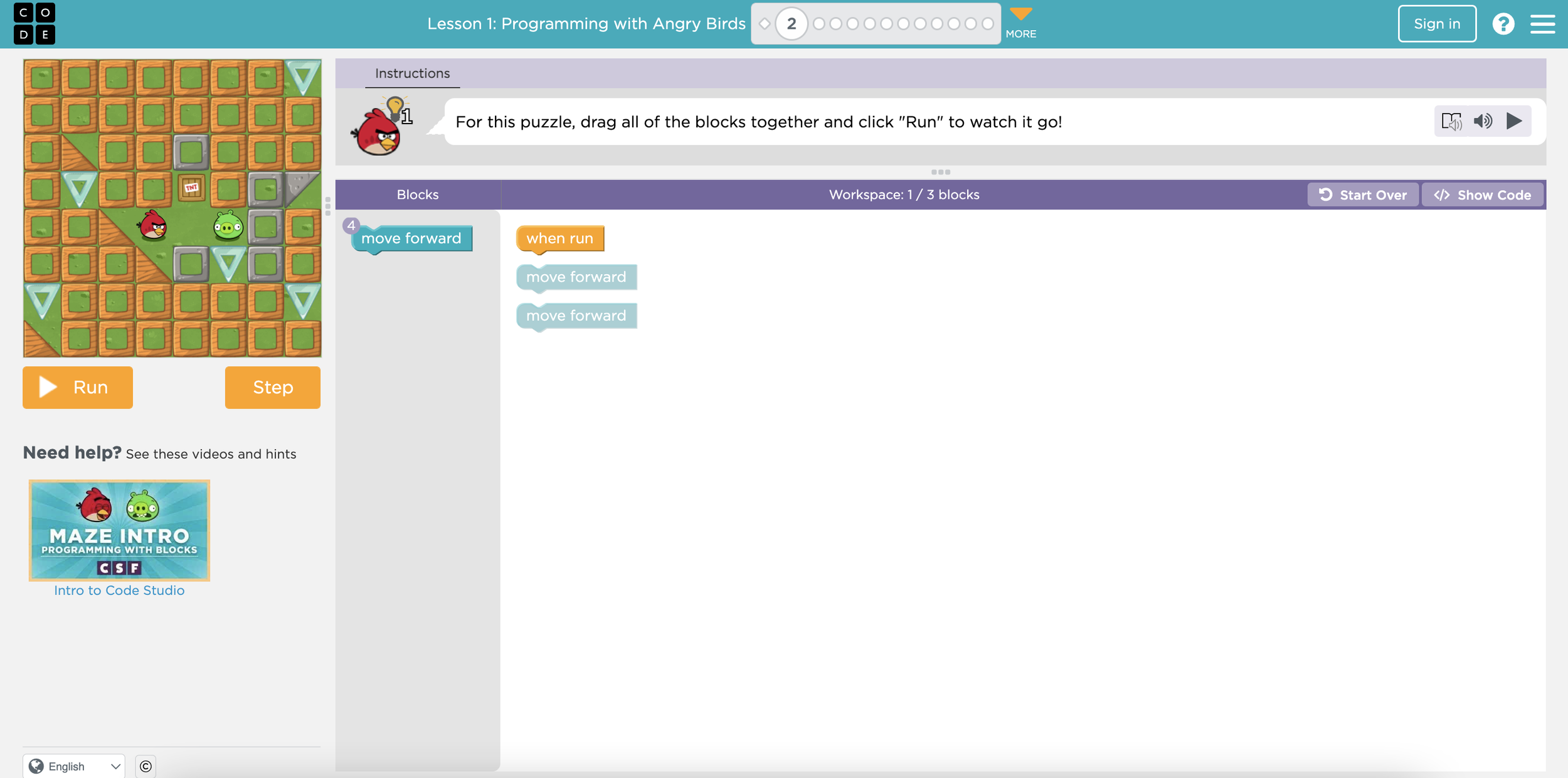Click the instructions resize handle dots
1568x778 pixels.
coord(940,172)
